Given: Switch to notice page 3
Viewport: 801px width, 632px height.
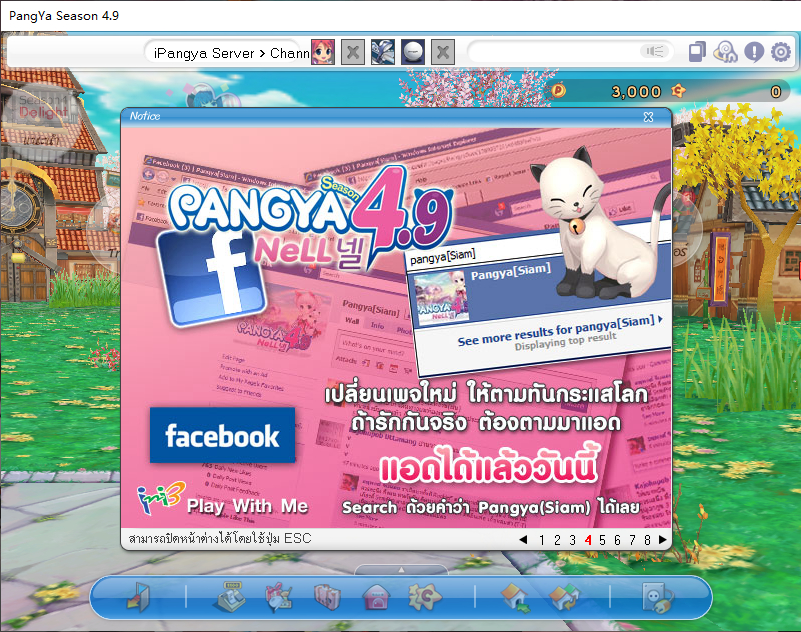Looking at the screenshot, I should click(573, 540).
